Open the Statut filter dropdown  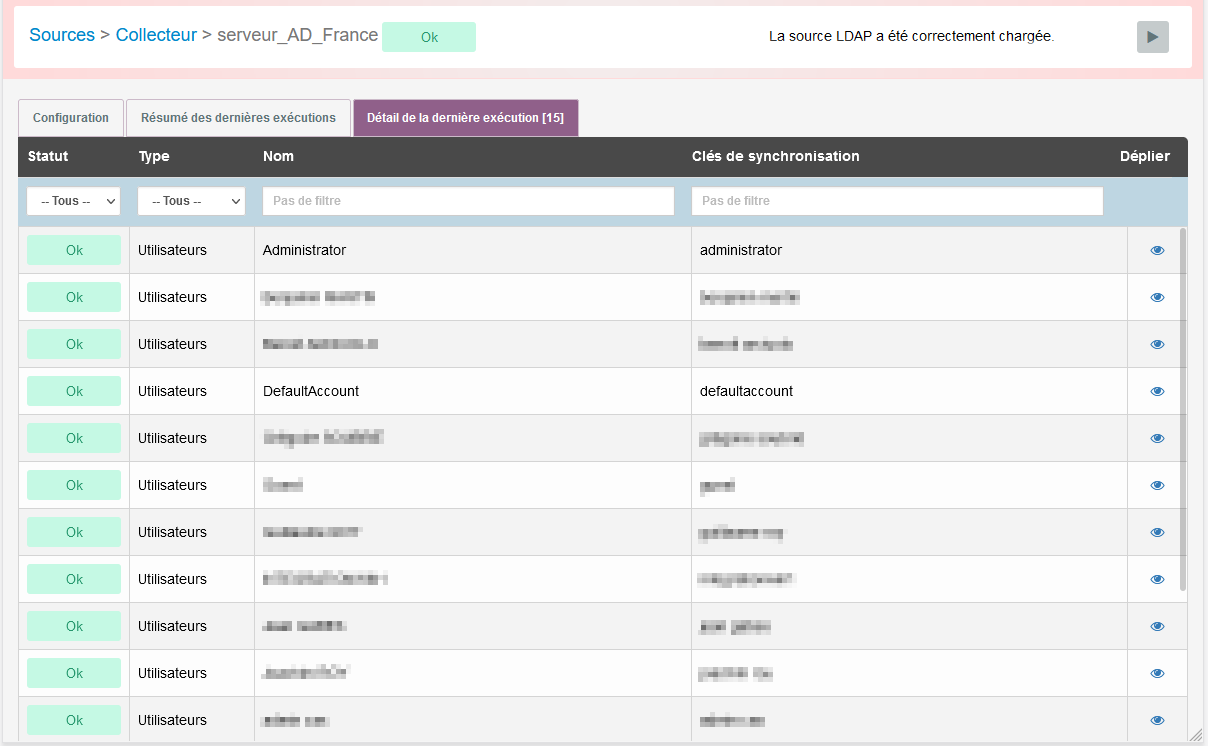[73, 201]
